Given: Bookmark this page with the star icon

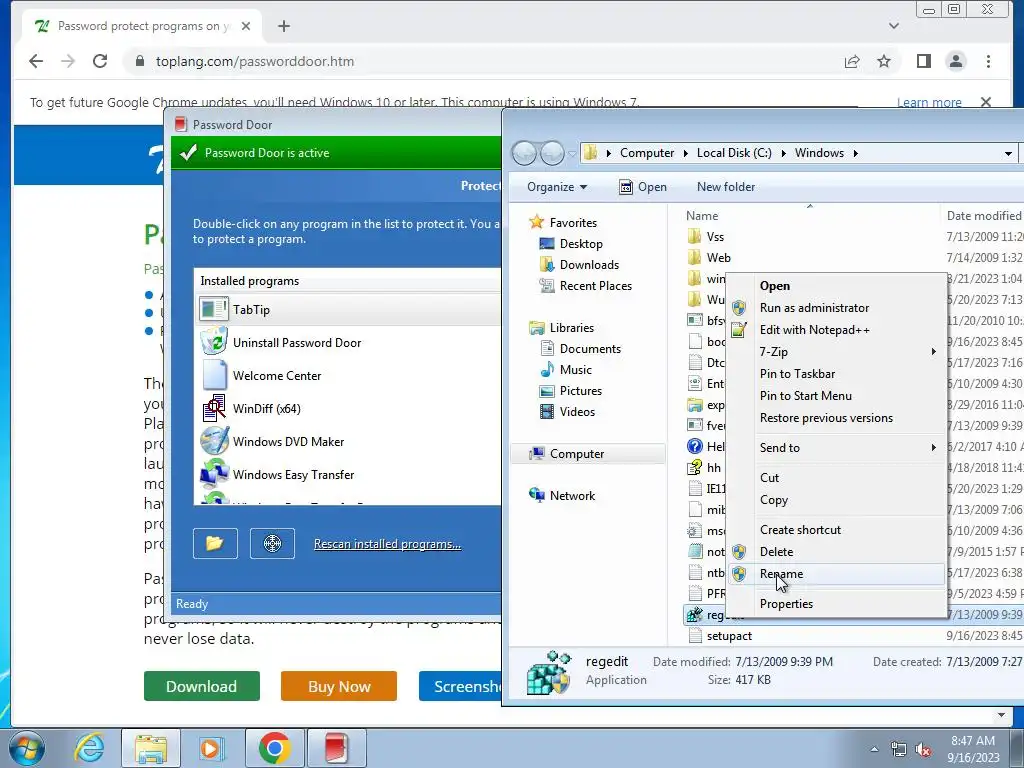Looking at the screenshot, I should (x=884, y=61).
